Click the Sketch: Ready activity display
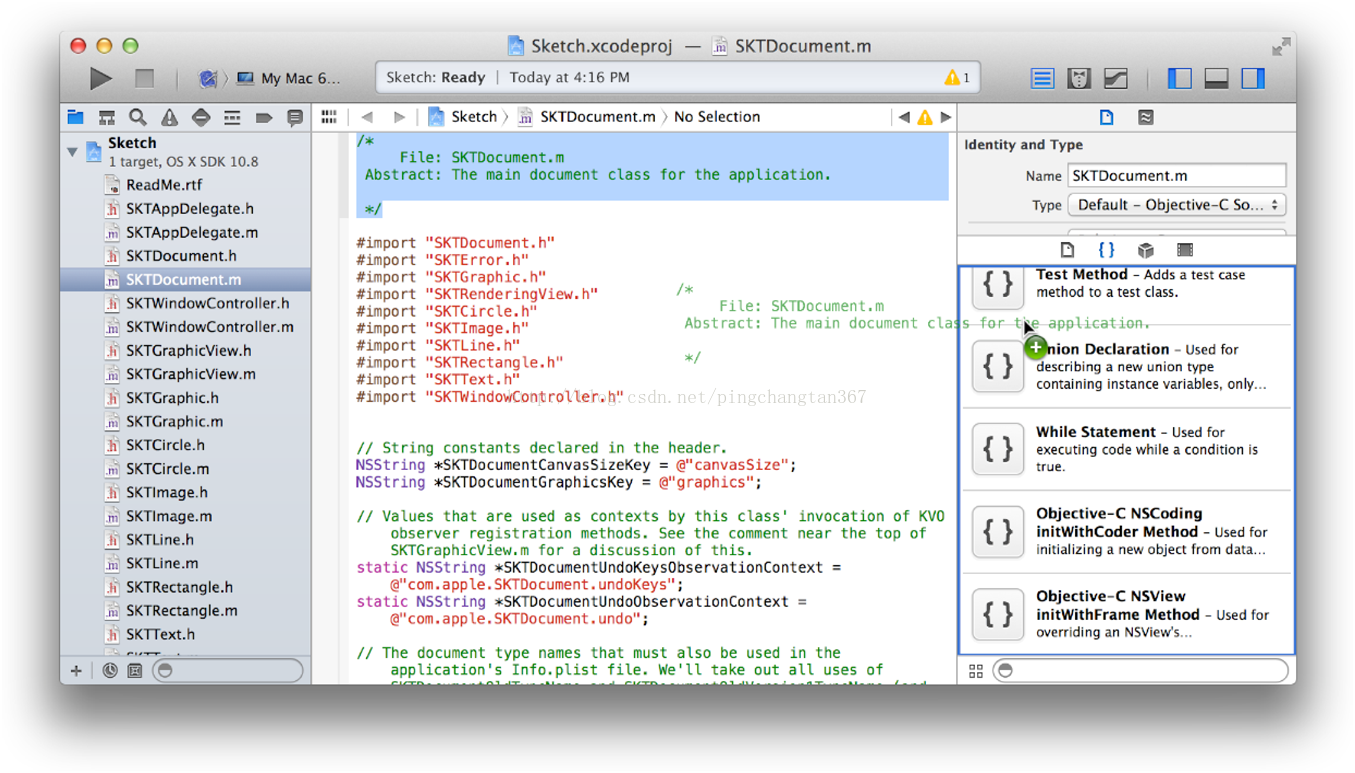Image resolution: width=1355 pixels, height=773 pixels. pos(677,77)
